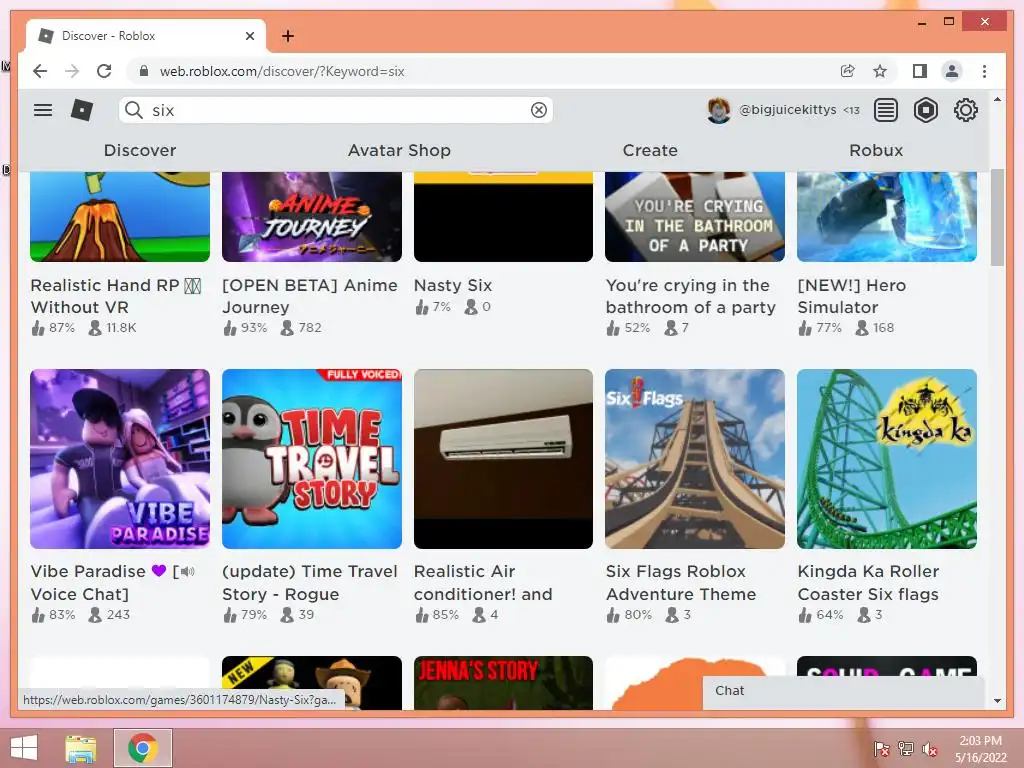The height and width of the screenshot is (768, 1024).
Task: Open the Chat panel
Action: 843,691
